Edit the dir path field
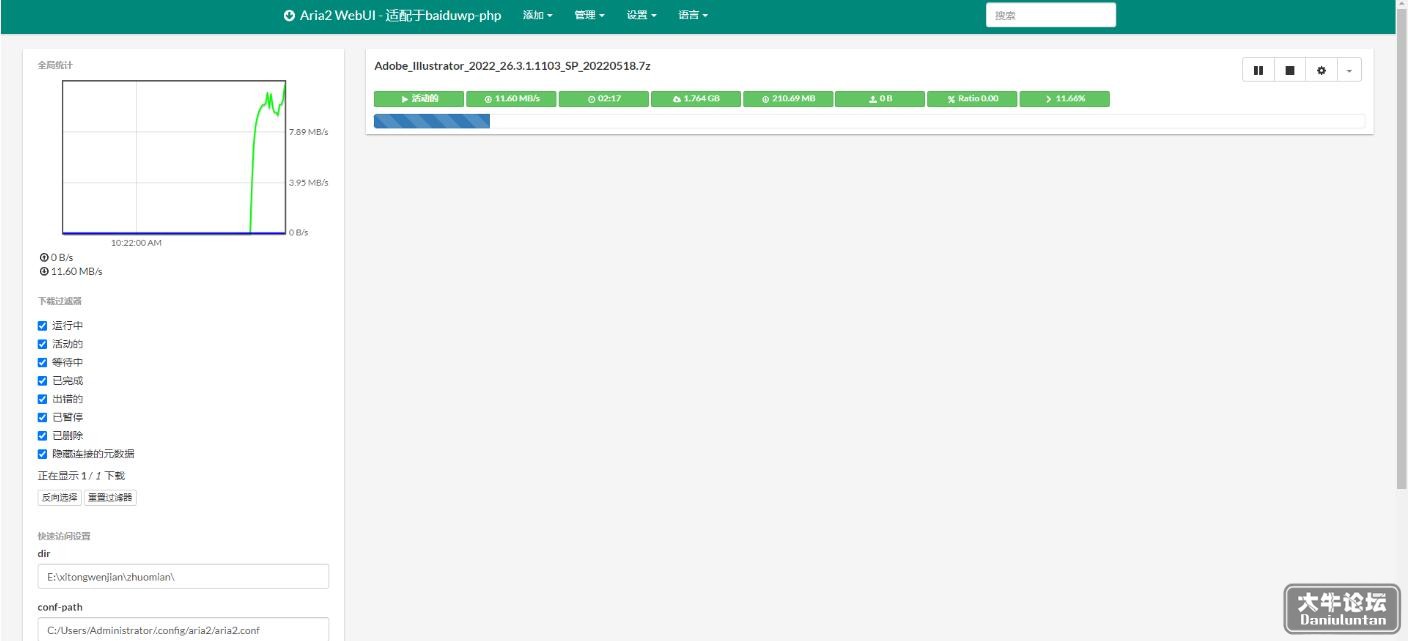This screenshot has height=641, width=1408. [183, 576]
